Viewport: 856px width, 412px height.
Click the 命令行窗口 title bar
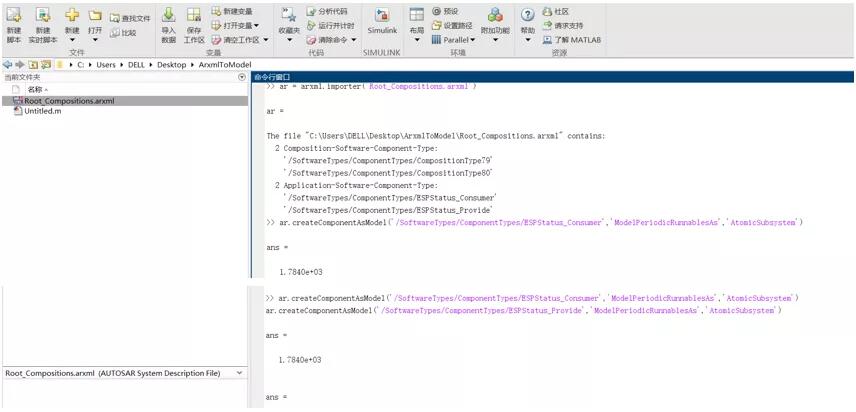[552, 77]
